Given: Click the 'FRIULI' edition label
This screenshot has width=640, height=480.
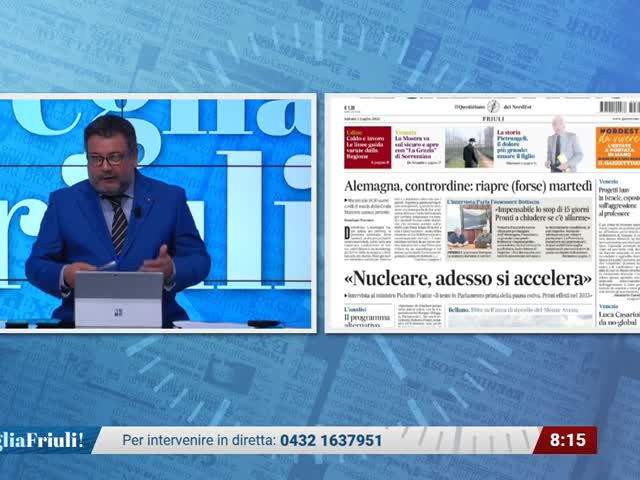Looking at the screenshot, I should pos(493,119).
